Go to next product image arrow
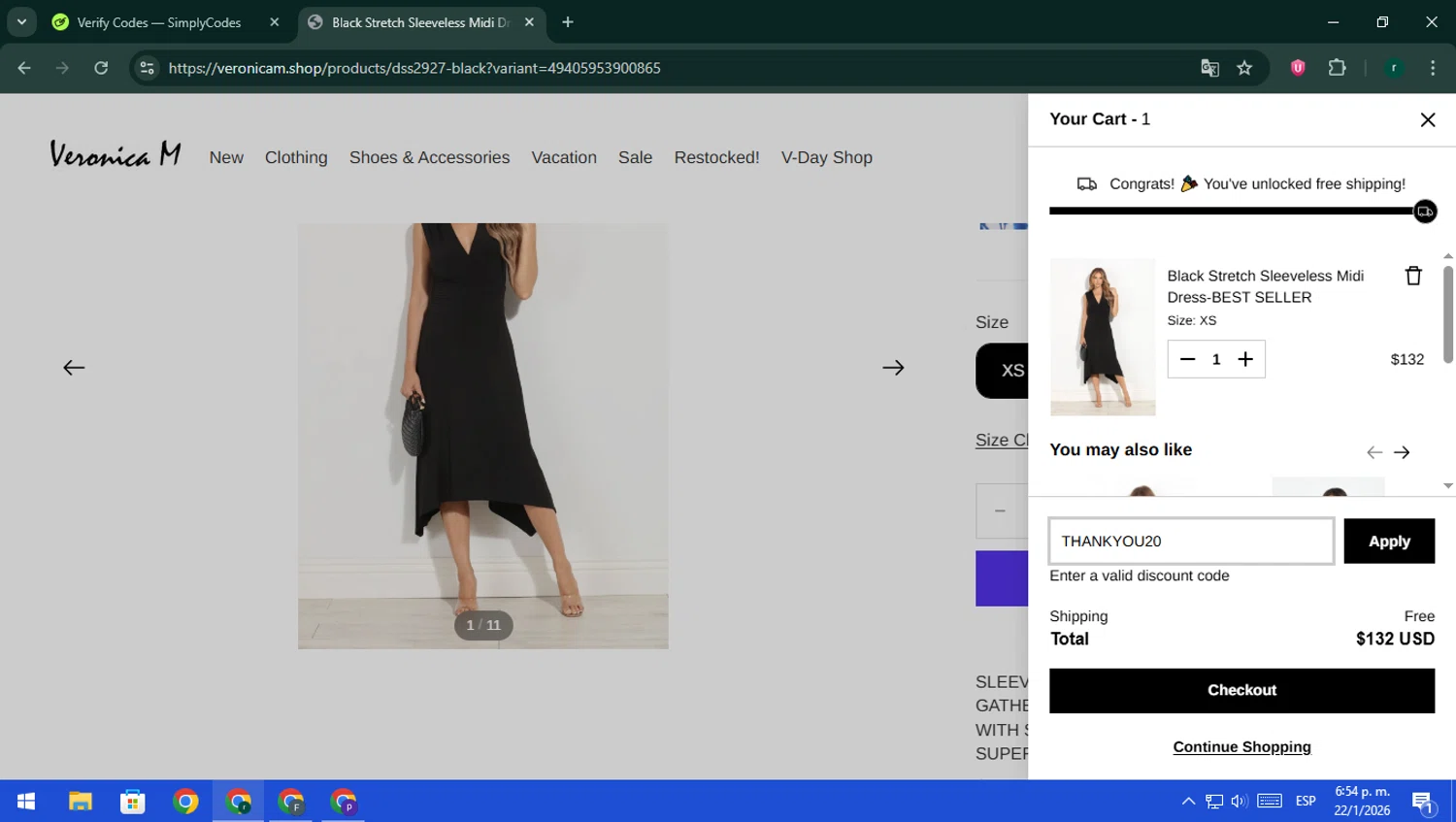The width and height of the screenshot is (1456, 822). tap(893, 368)
